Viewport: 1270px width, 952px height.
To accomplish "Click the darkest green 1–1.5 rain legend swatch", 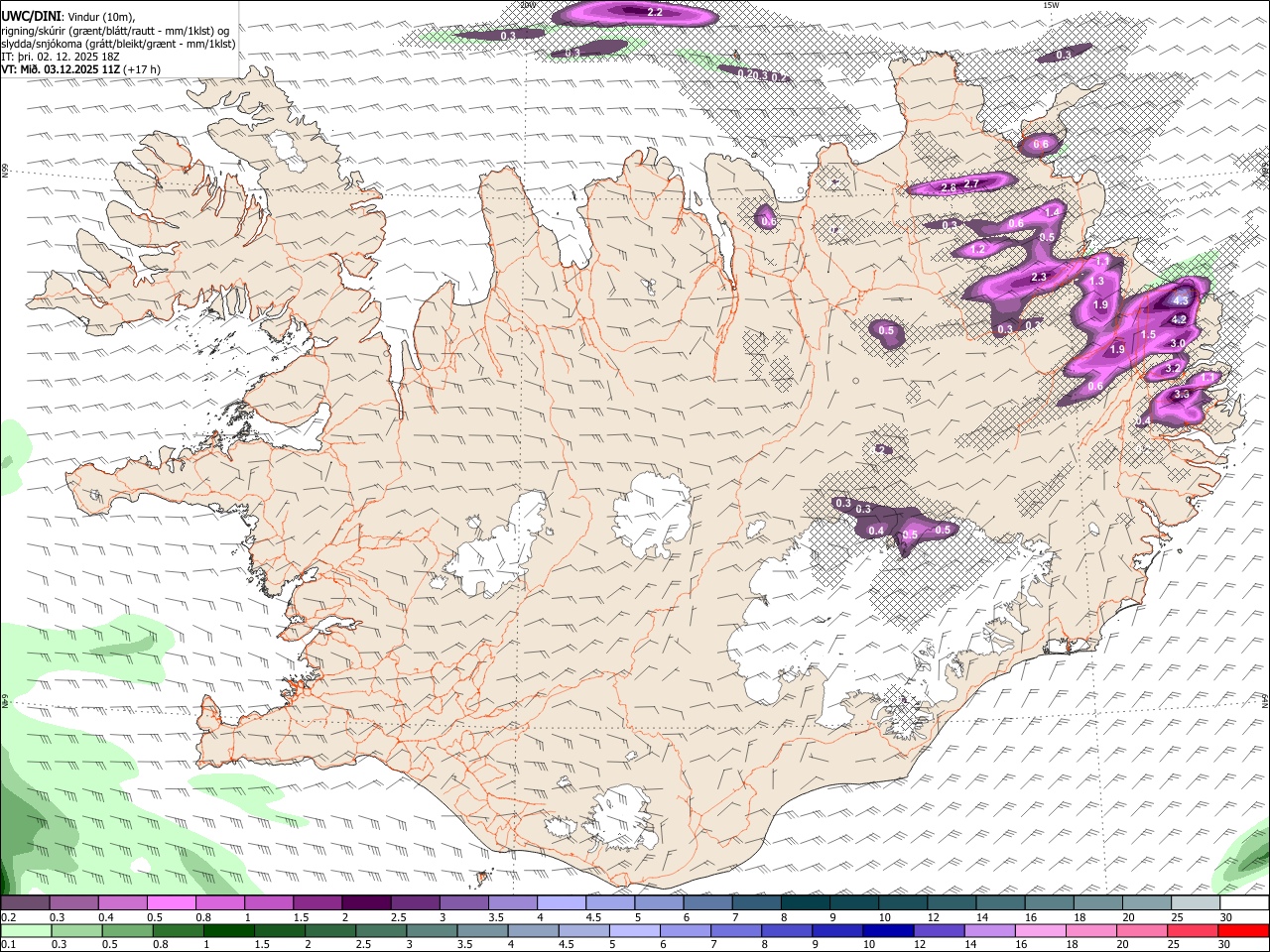I will (x=228, y=931).
